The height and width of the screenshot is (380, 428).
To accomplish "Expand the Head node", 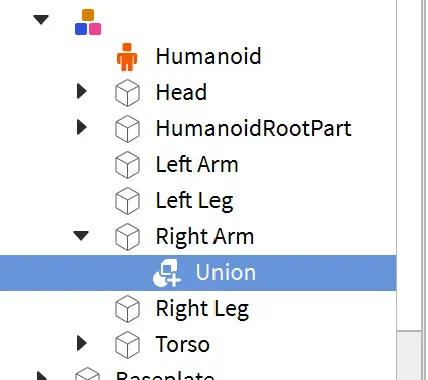I will 81,91.
